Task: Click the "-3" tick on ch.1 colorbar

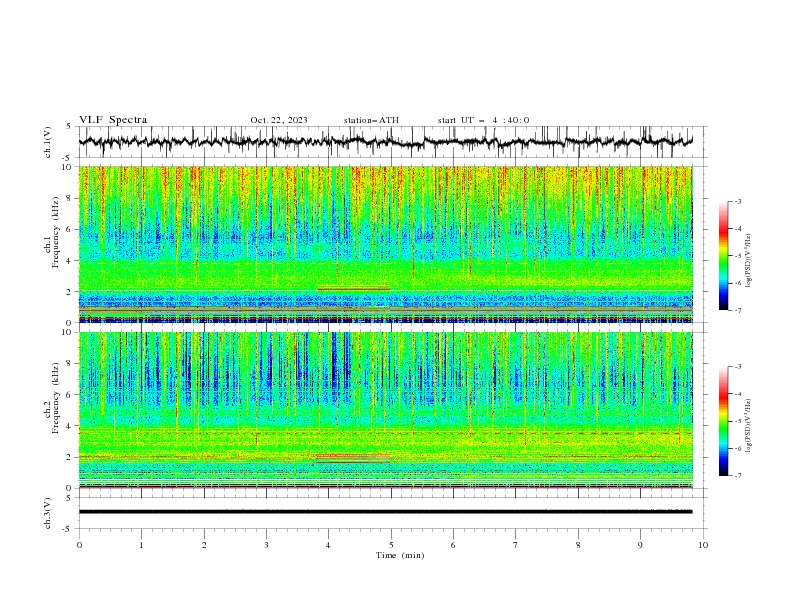Action: (x=737, y=201)
